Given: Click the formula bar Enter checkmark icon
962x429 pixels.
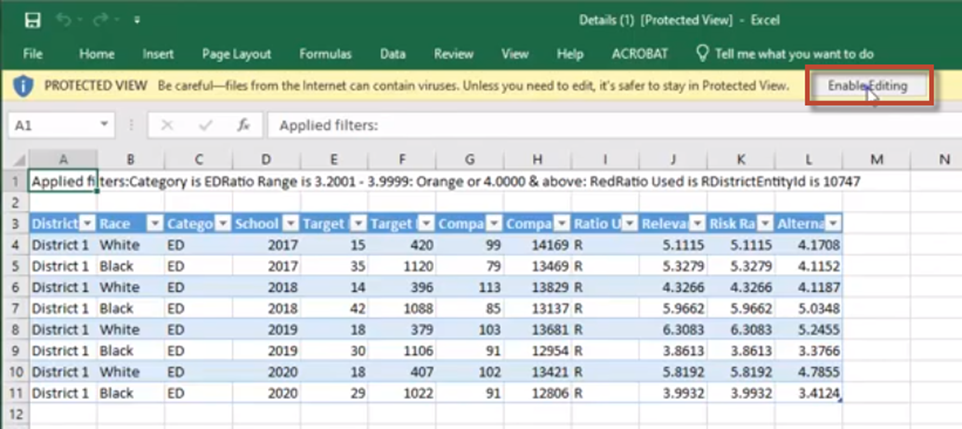Looking at the screenshot, I should (x=206, y=125).
